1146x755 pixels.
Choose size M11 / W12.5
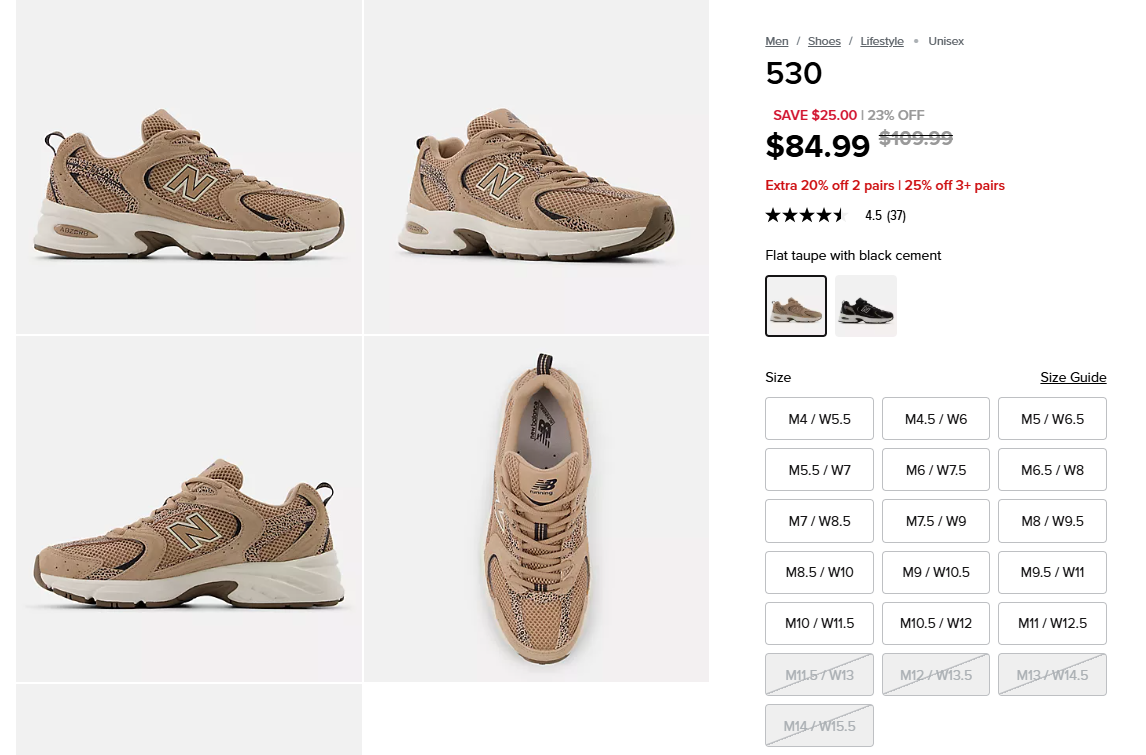[x=1052, y=623]
